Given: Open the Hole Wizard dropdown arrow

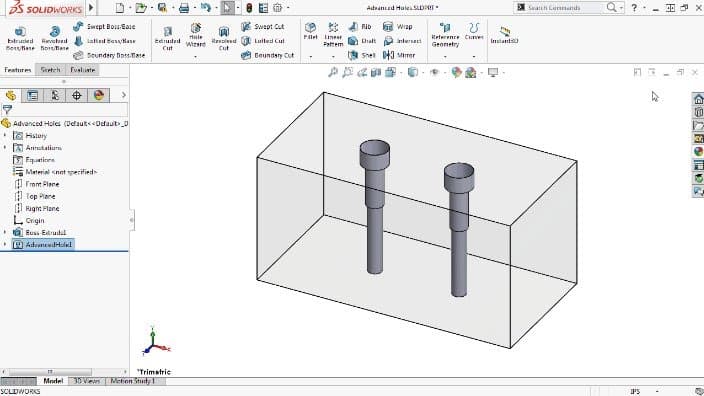Looking at the screenshot, I should pyautogui.click(x=195, y=57).
